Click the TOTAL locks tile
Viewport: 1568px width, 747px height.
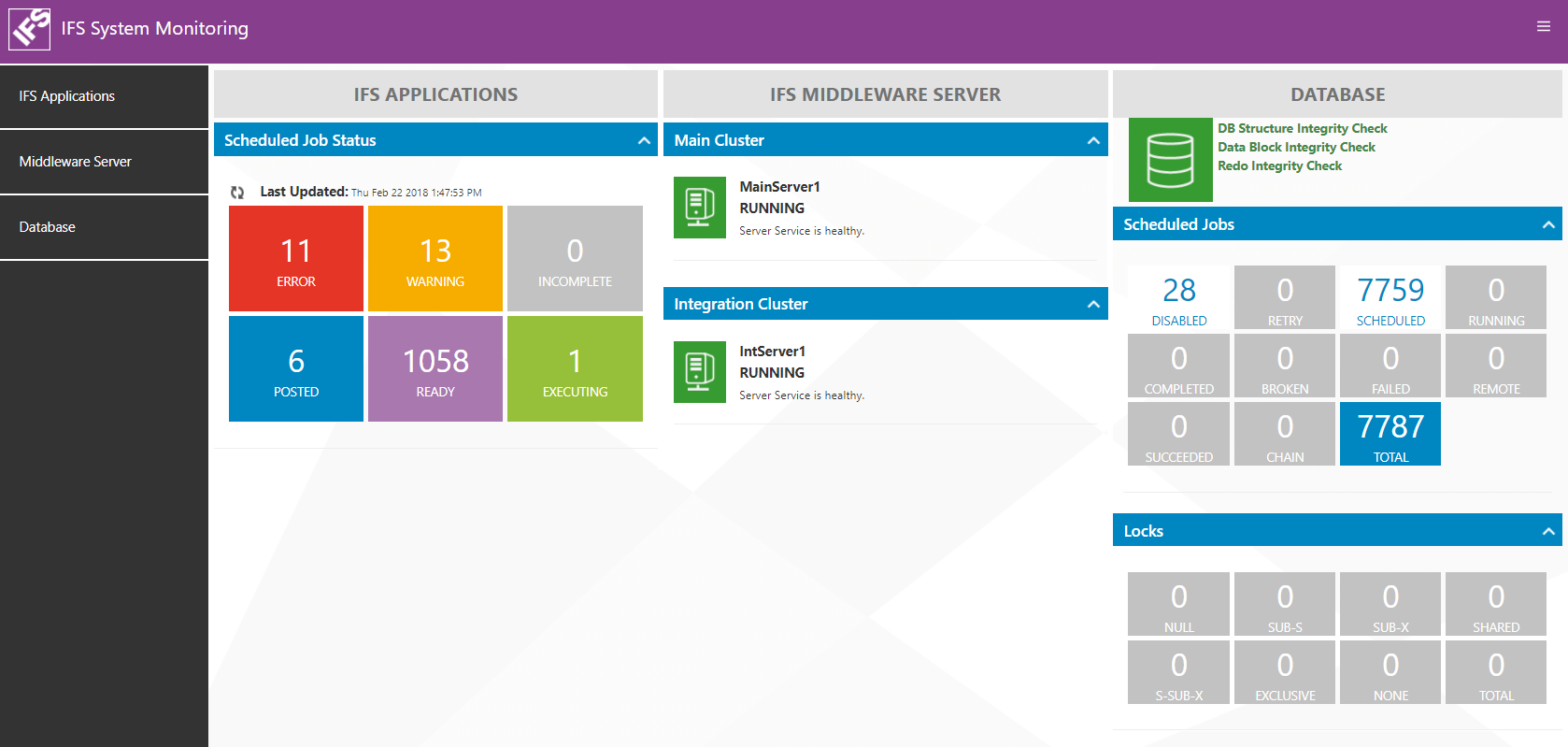pyautogui.click(x=1496, y=672)
